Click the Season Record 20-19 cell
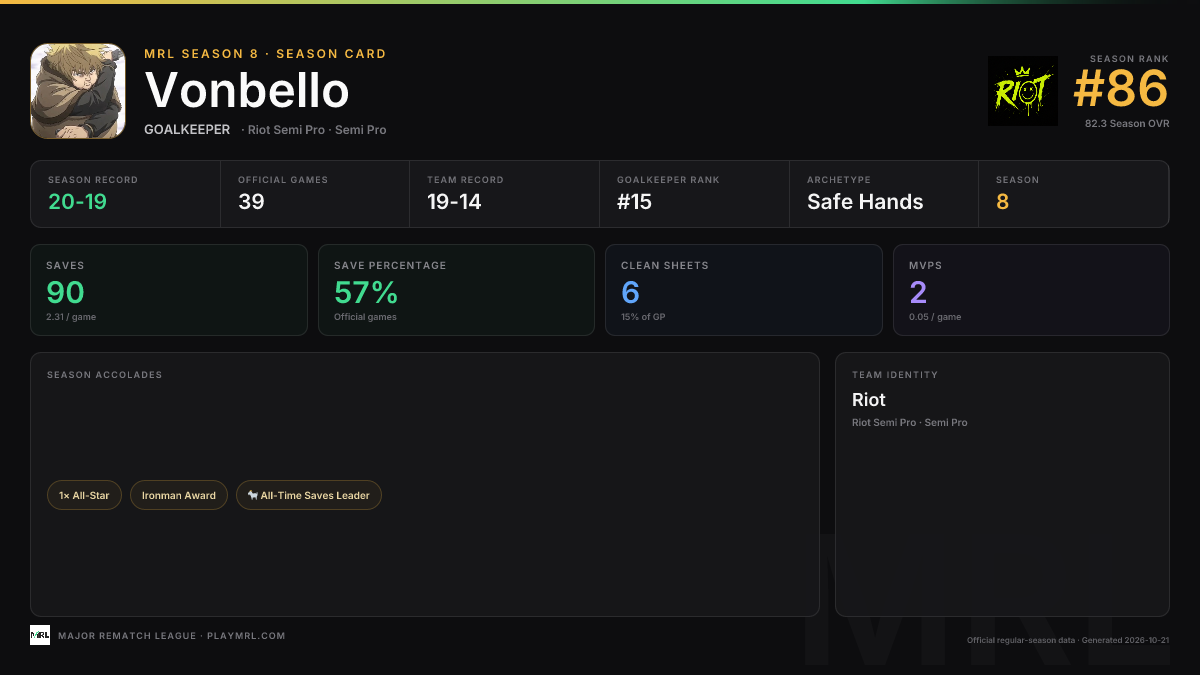1200x675 pixels. click(125, 194)
